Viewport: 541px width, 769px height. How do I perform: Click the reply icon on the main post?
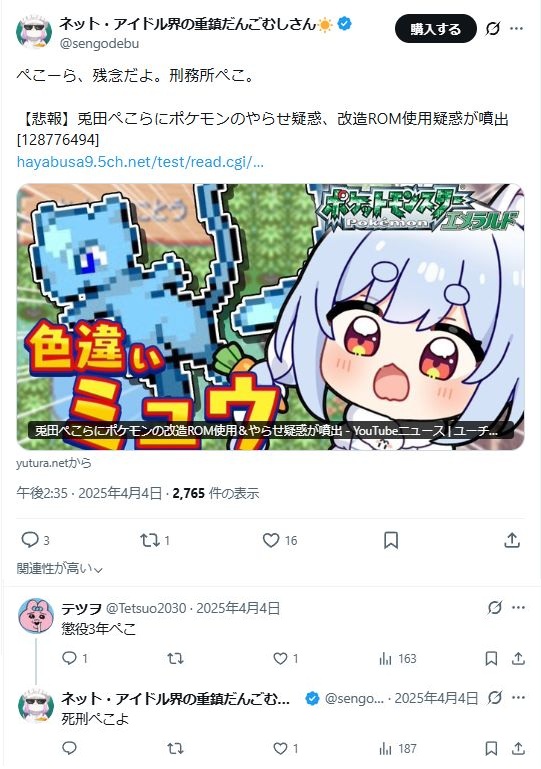(30, 540)
